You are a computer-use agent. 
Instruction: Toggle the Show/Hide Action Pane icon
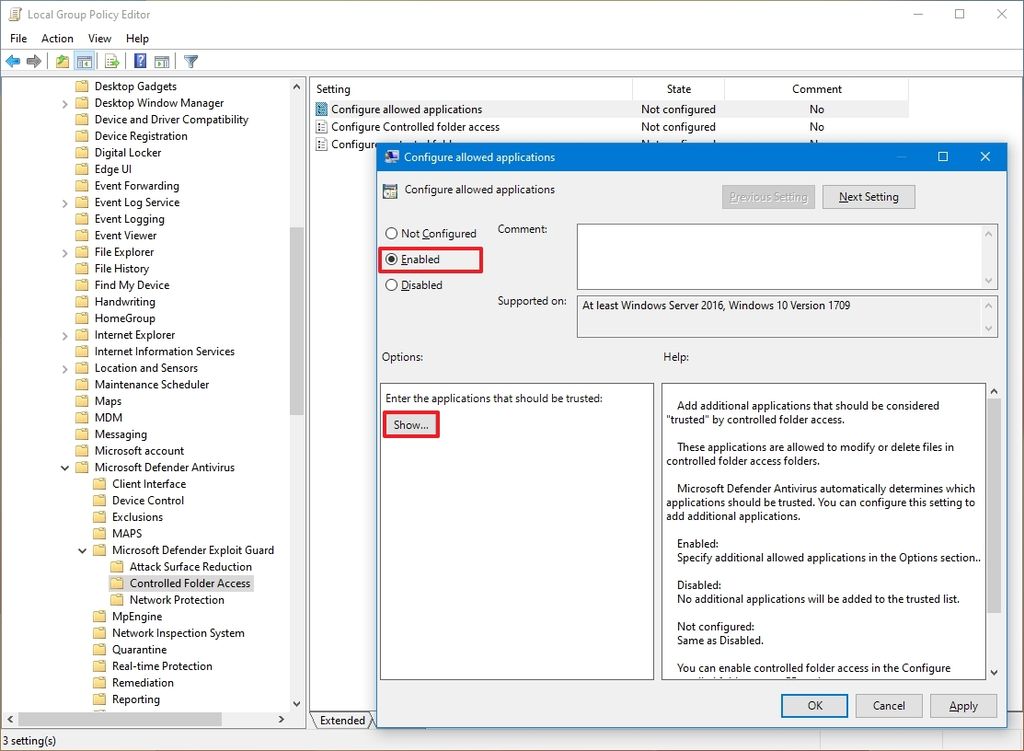[161, 61]
